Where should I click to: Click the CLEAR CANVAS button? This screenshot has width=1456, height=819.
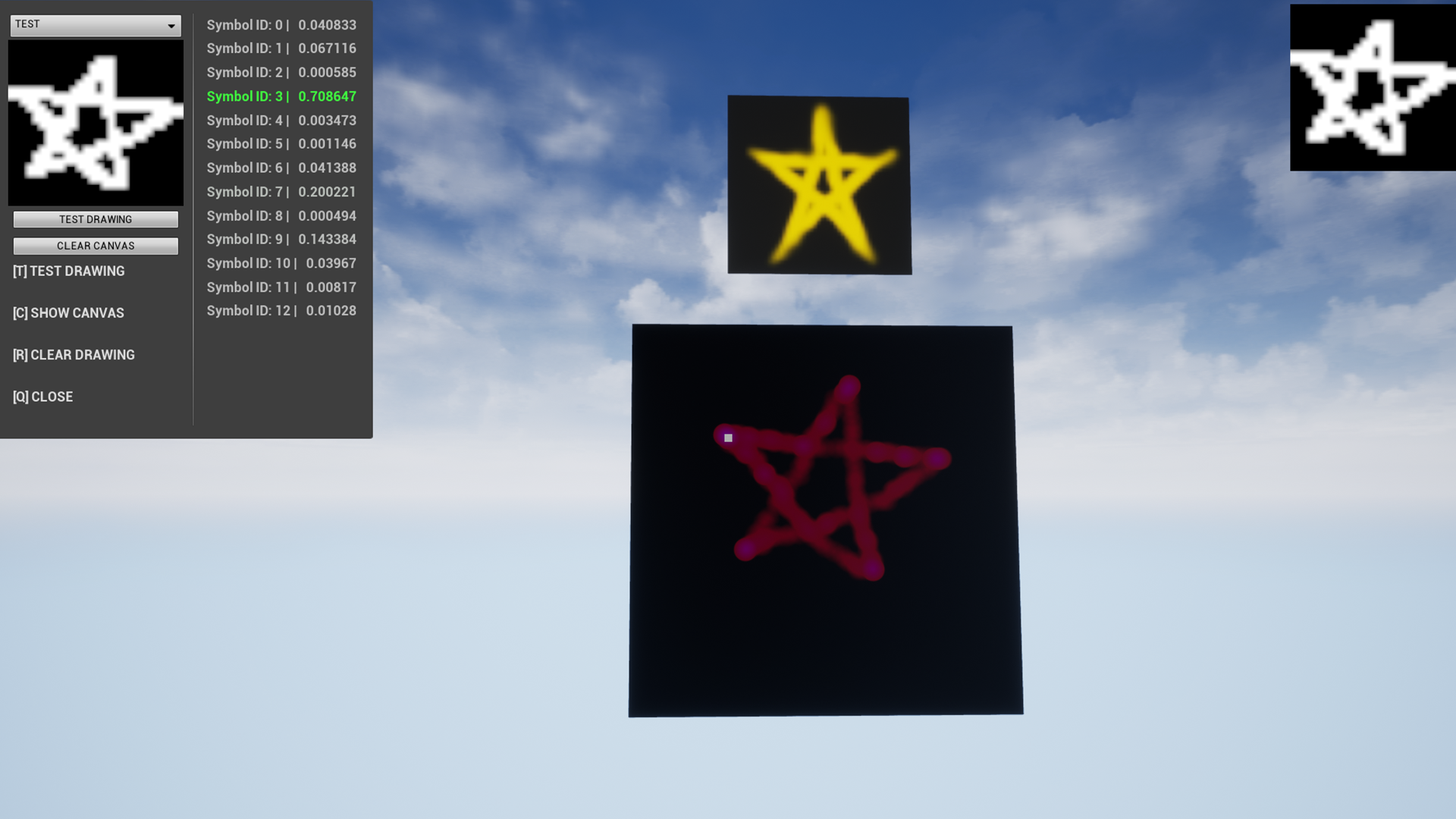[95, 246]
